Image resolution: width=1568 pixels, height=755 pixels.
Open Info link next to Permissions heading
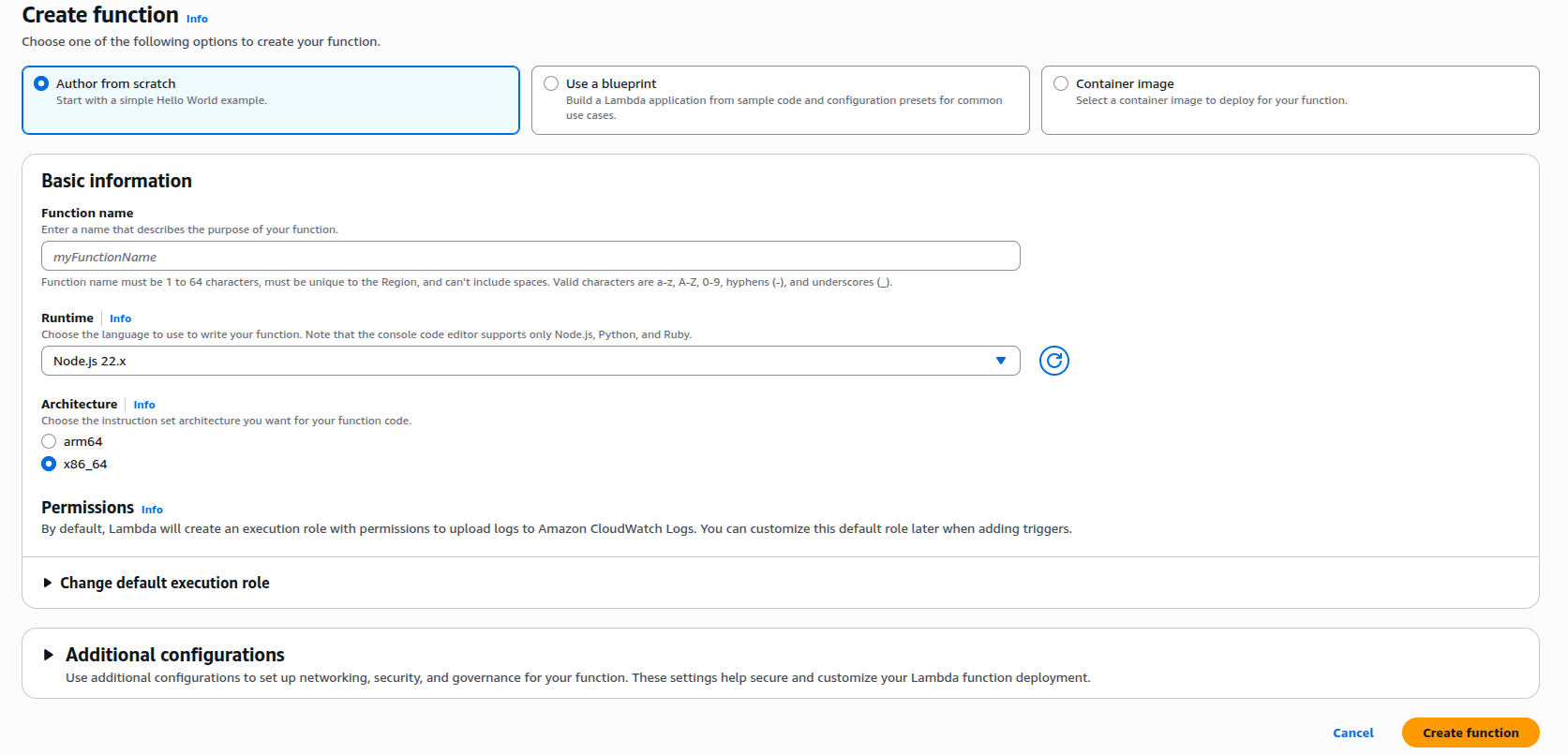pos(152,510)
